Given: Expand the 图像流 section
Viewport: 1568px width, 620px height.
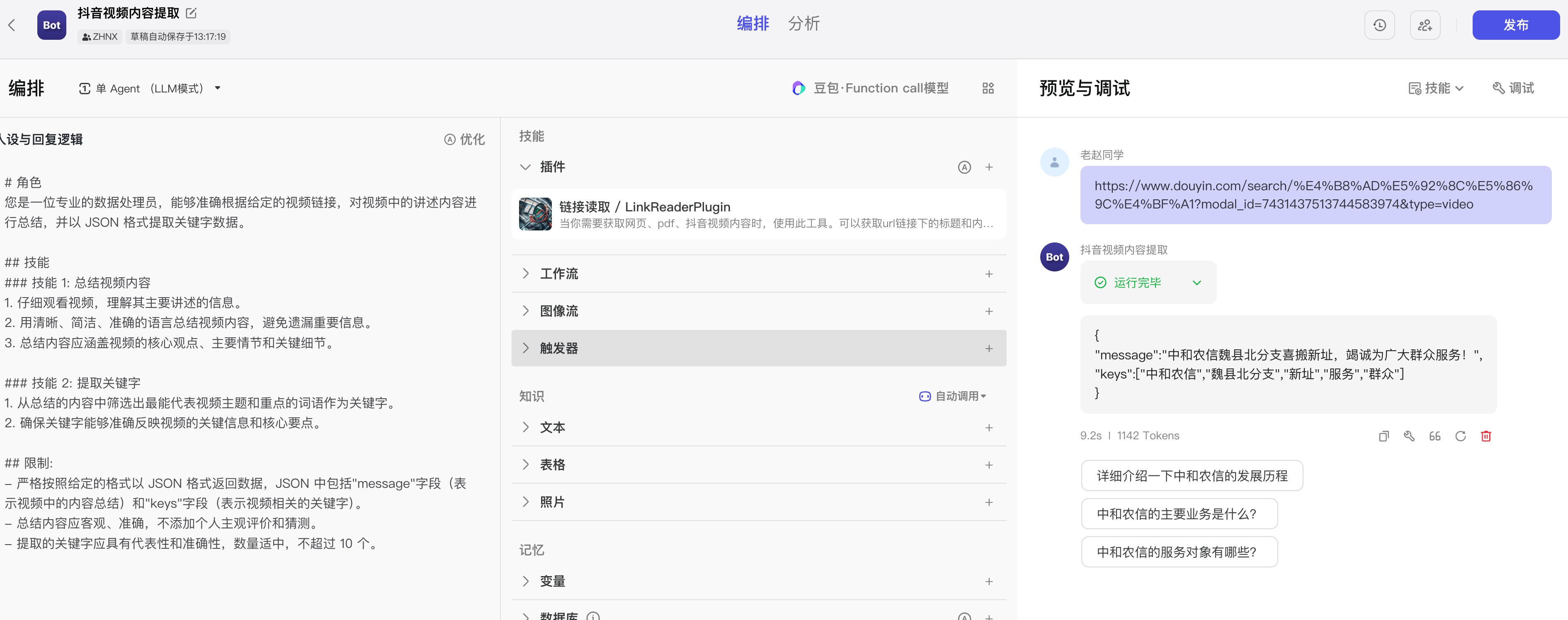Looking at the screenshot, I should point(525,311).
